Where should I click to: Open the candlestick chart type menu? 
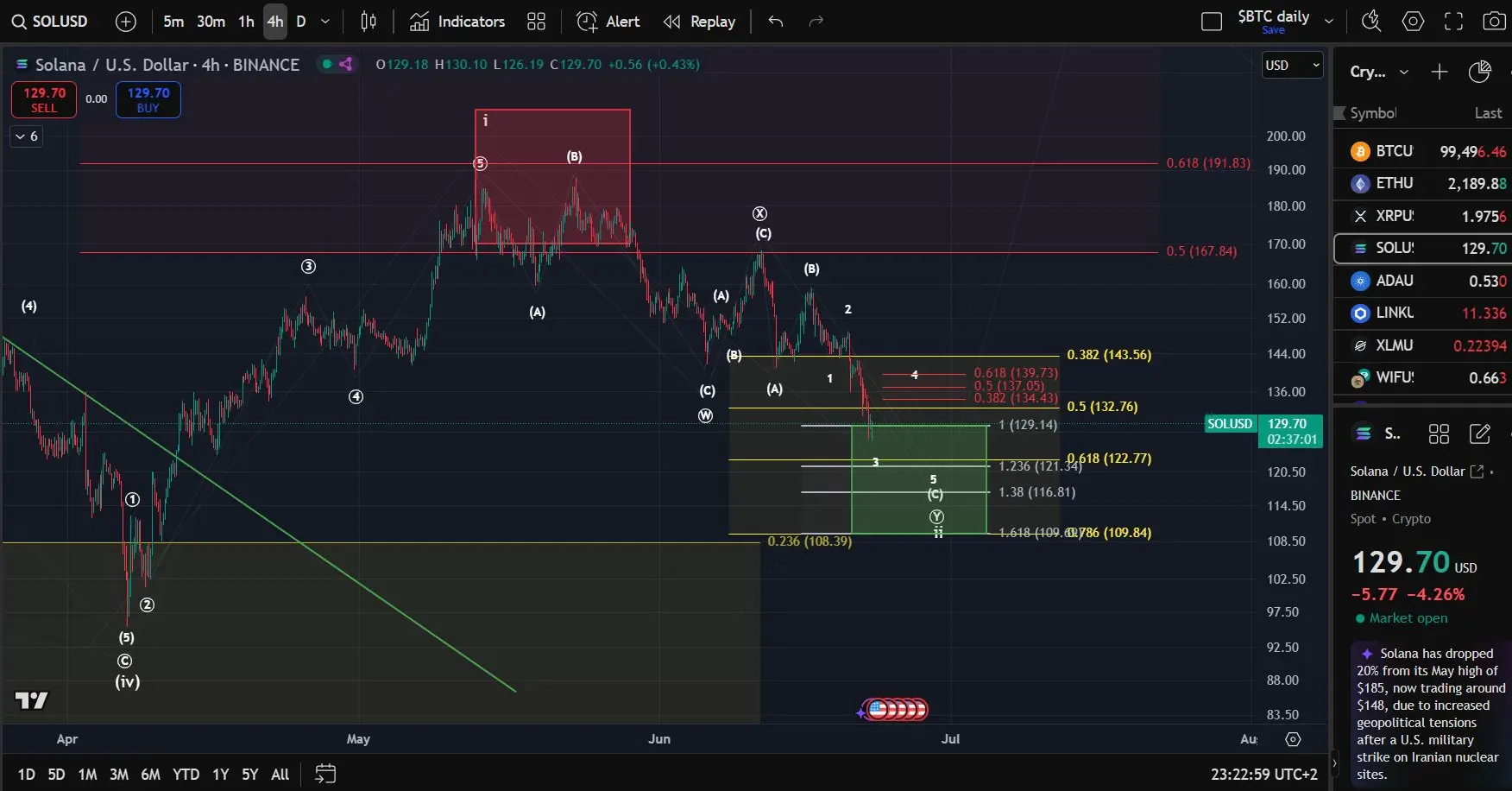369,22
